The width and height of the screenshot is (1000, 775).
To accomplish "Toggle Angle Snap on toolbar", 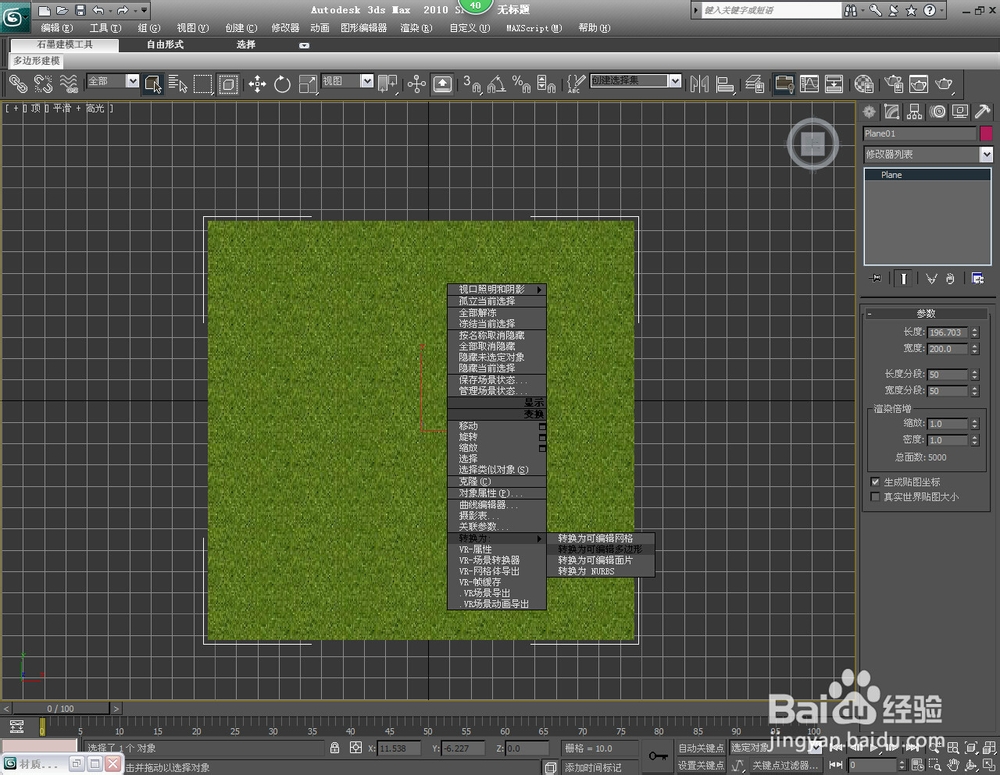I will click(497, 84).
